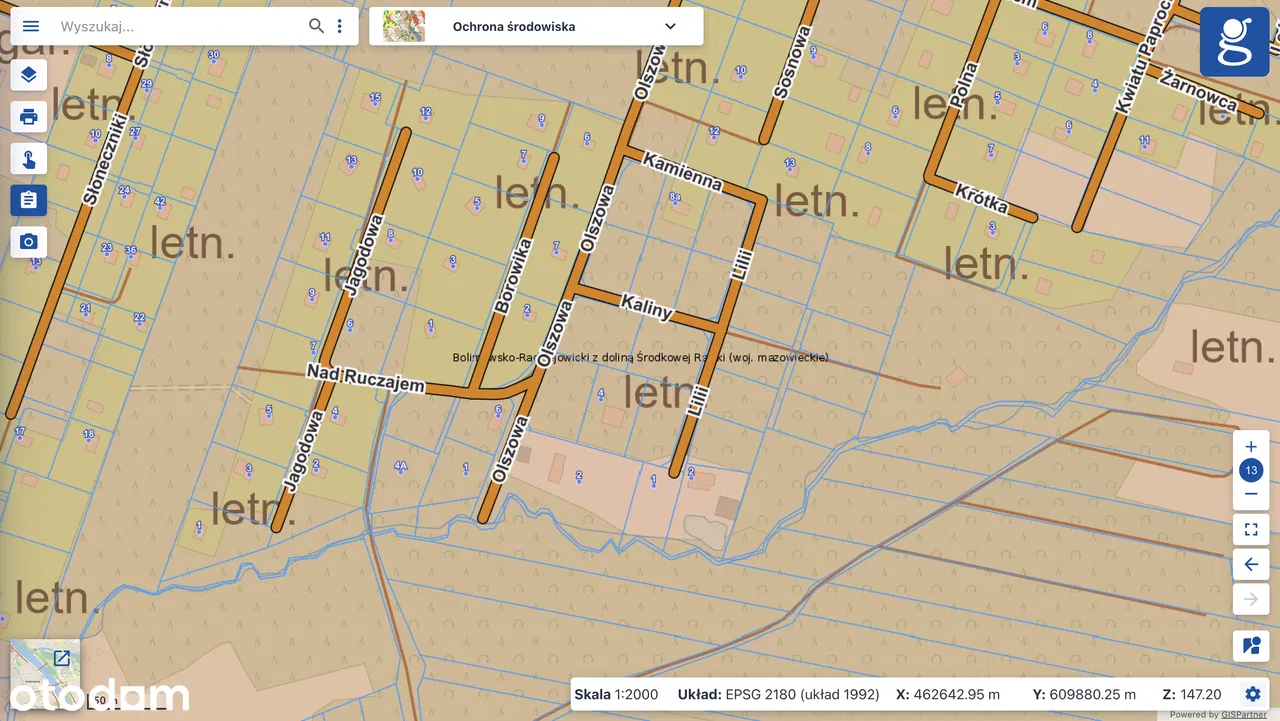Toggle the active clipboard report tool
This screenshot has height=721, width=1280.
(29, 200)
